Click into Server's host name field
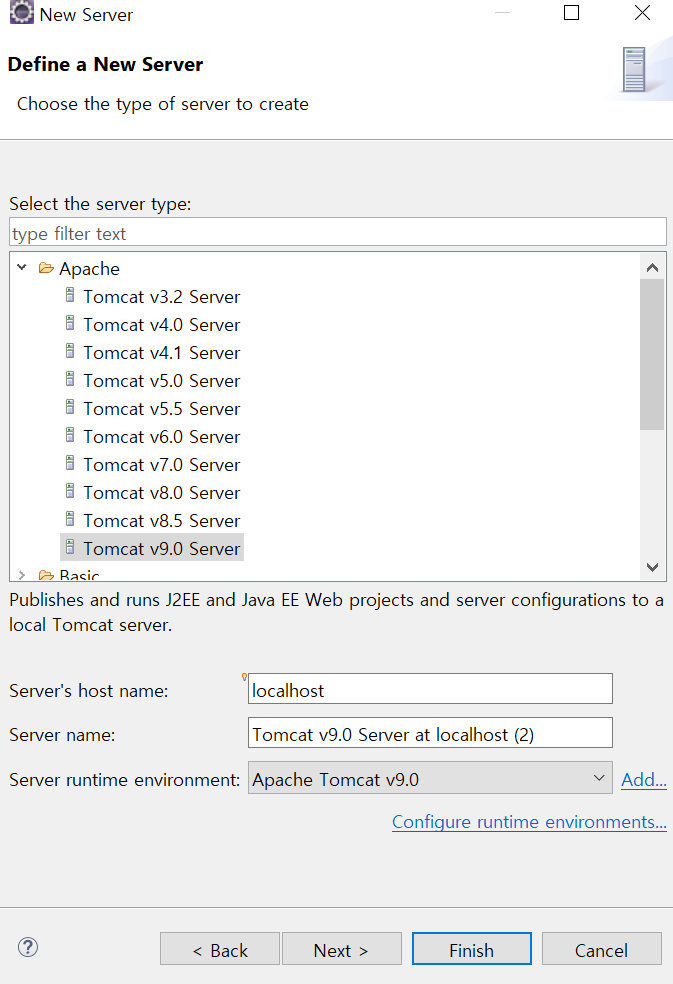 tap(430, 689)
